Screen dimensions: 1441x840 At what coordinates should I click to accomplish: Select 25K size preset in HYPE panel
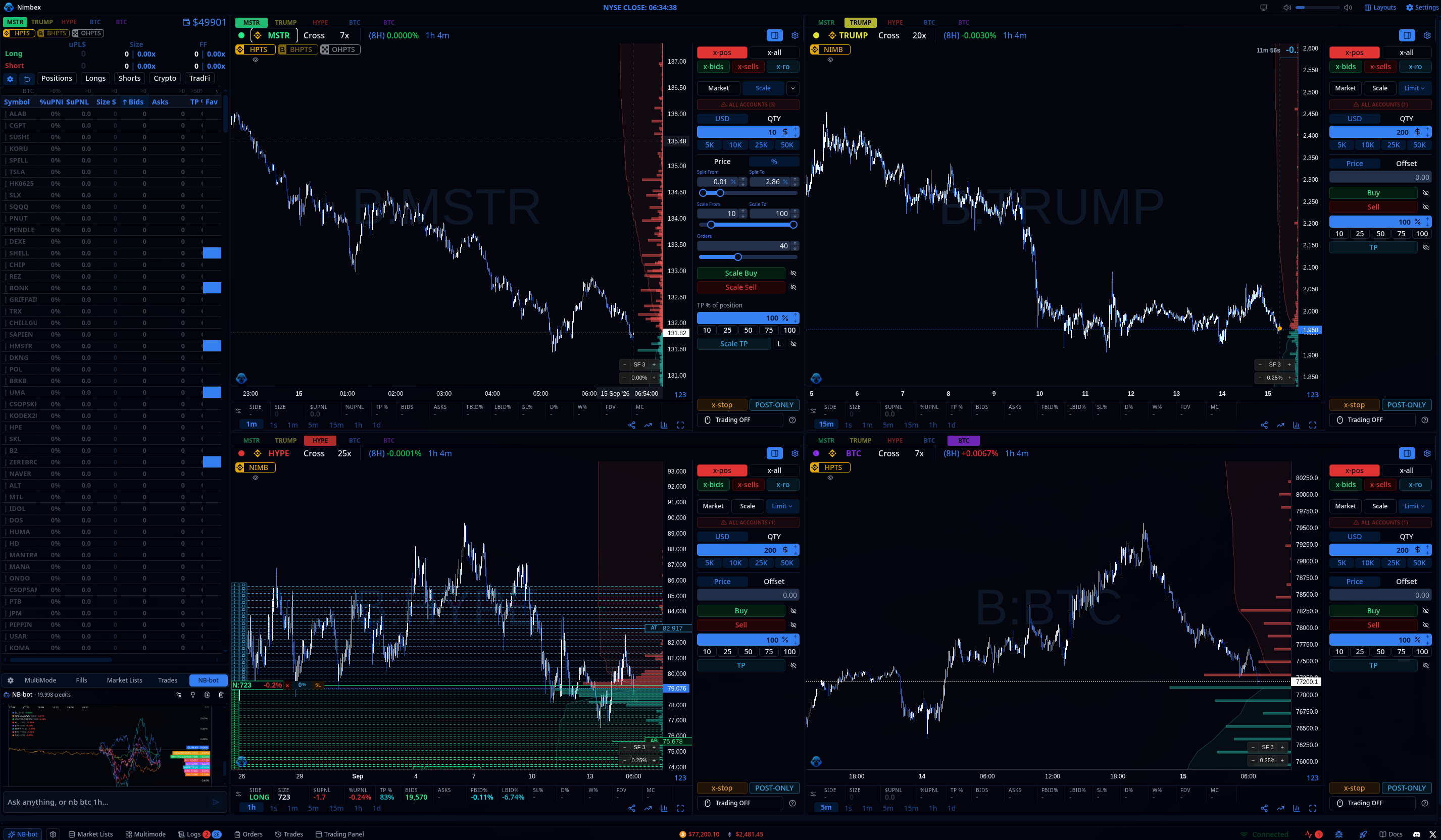pos(761,563)
